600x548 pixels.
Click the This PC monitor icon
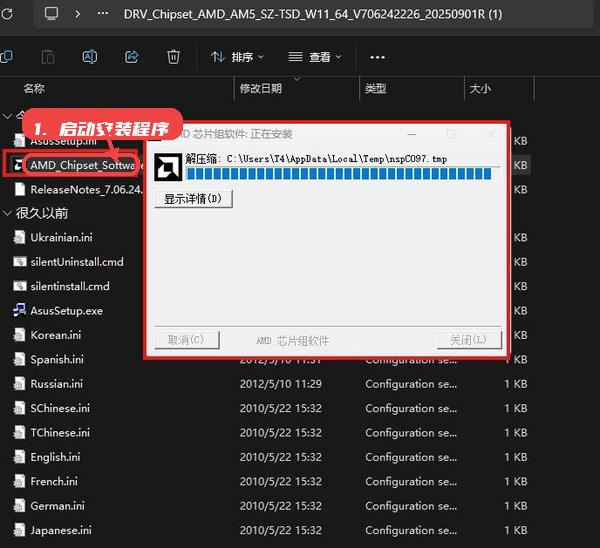51,14
